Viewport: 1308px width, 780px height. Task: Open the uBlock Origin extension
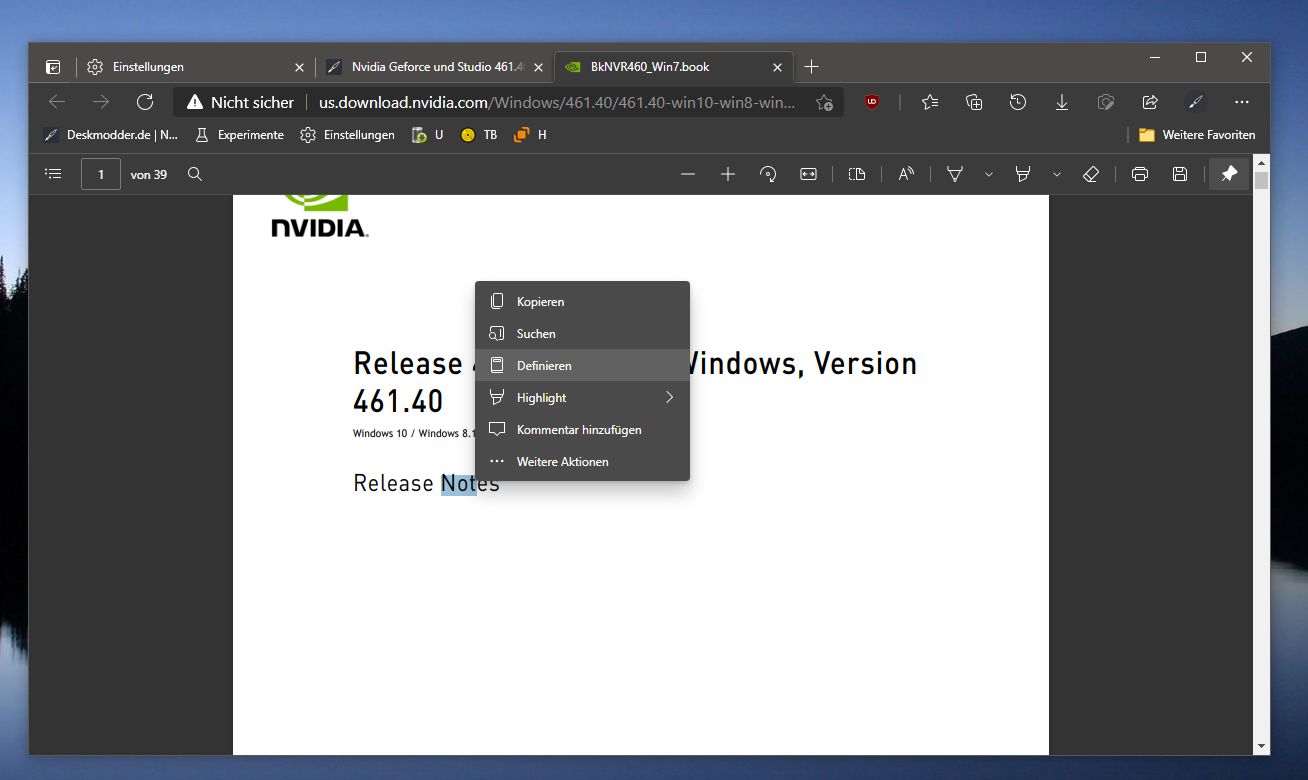pos(872,102)
